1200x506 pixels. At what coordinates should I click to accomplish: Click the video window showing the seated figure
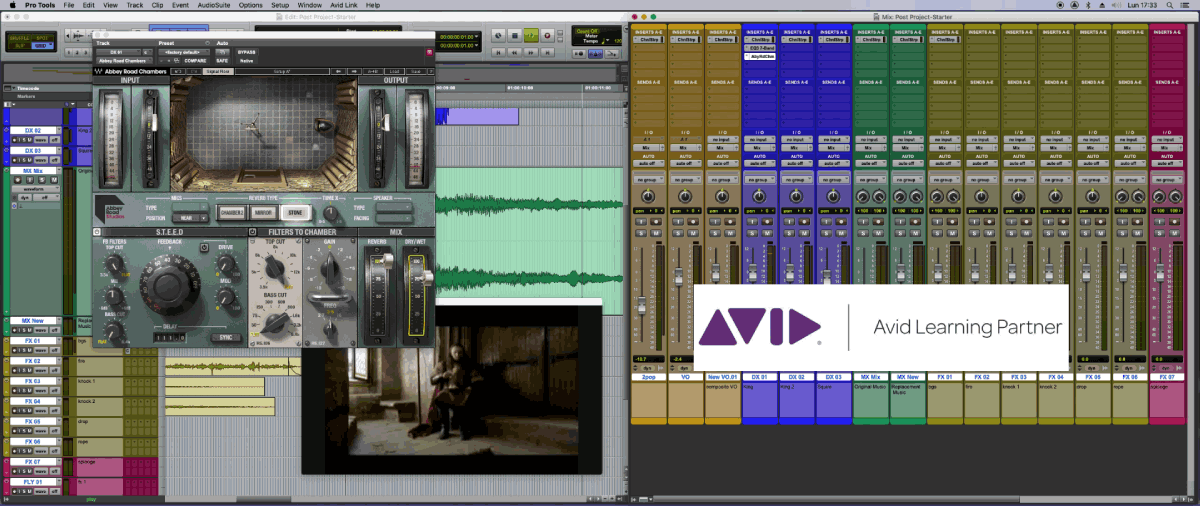452,388
